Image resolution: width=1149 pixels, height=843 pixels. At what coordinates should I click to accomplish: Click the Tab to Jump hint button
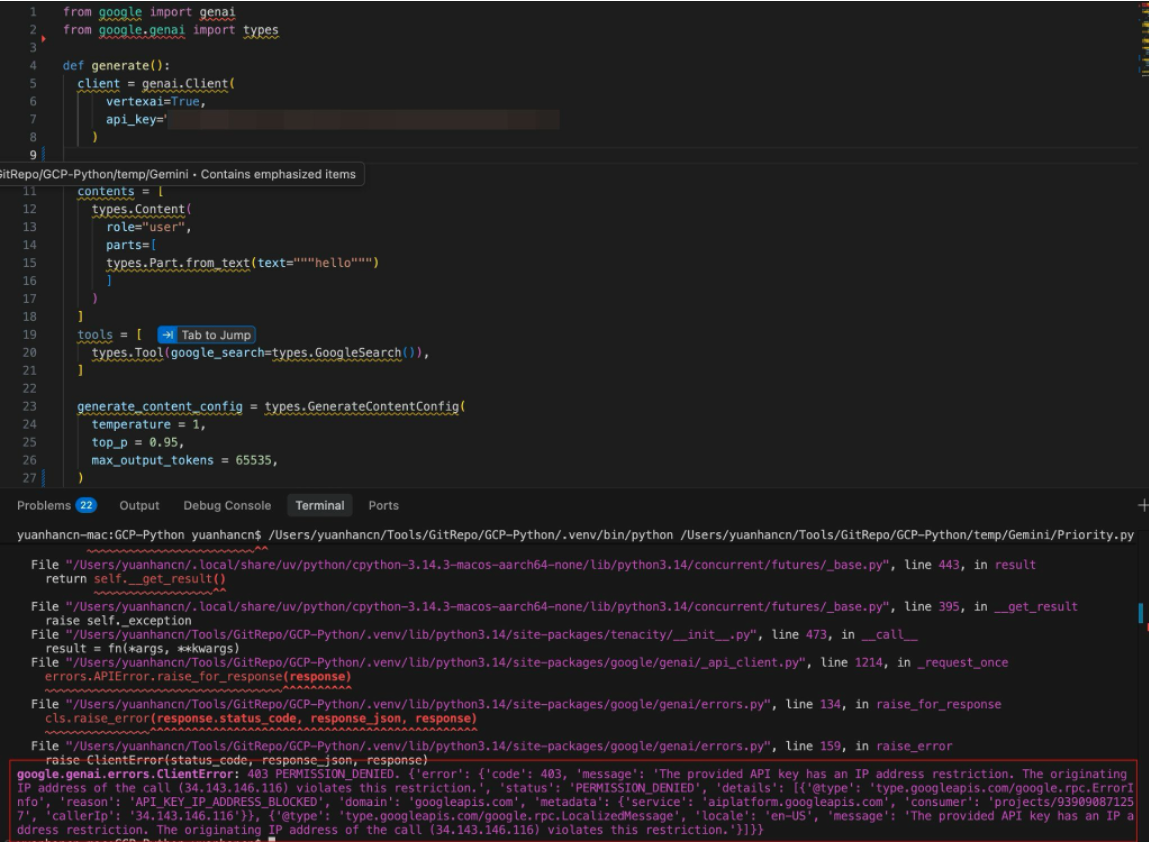coord(207,335)
